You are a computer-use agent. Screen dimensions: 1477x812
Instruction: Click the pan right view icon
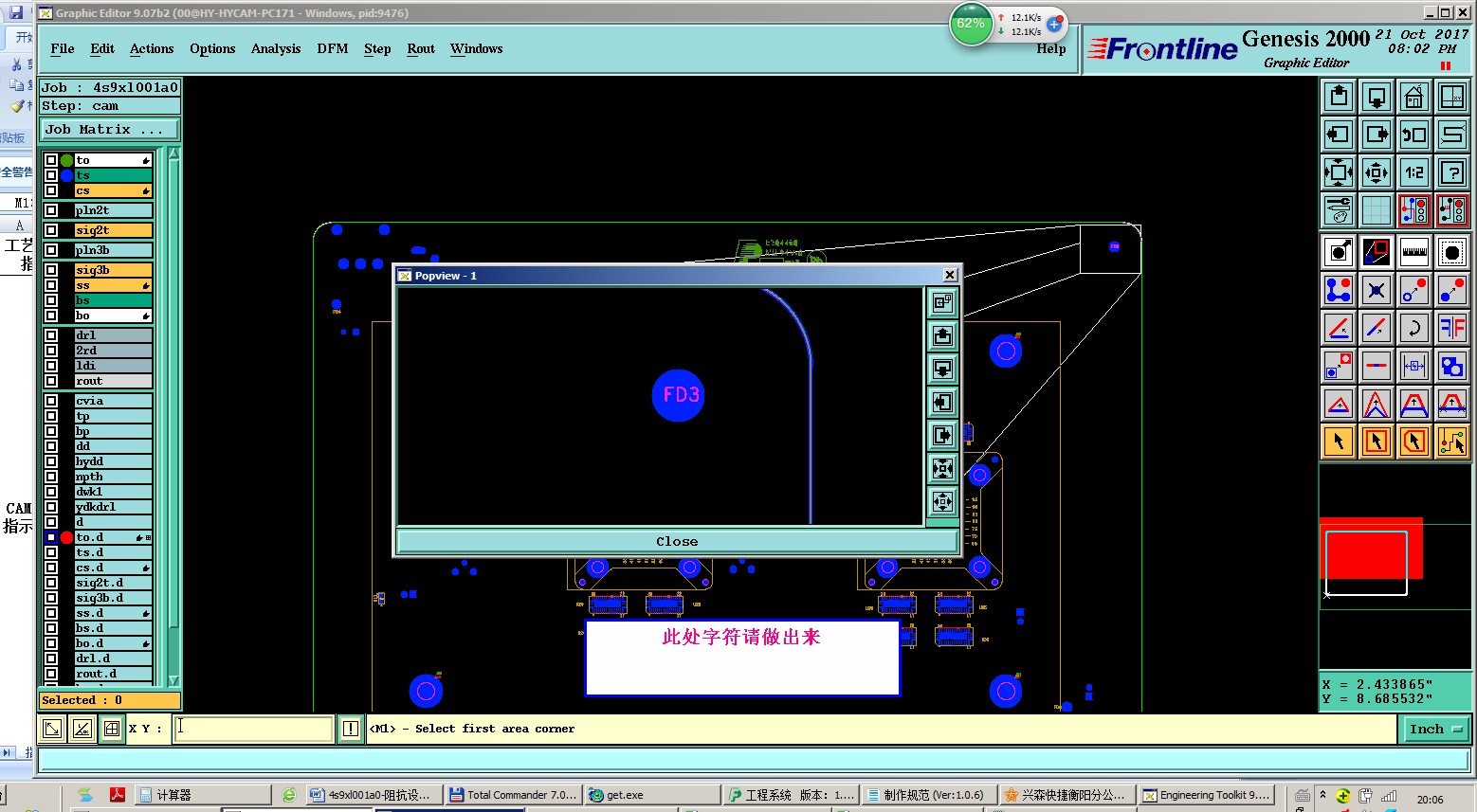(x=1377, y=135)
